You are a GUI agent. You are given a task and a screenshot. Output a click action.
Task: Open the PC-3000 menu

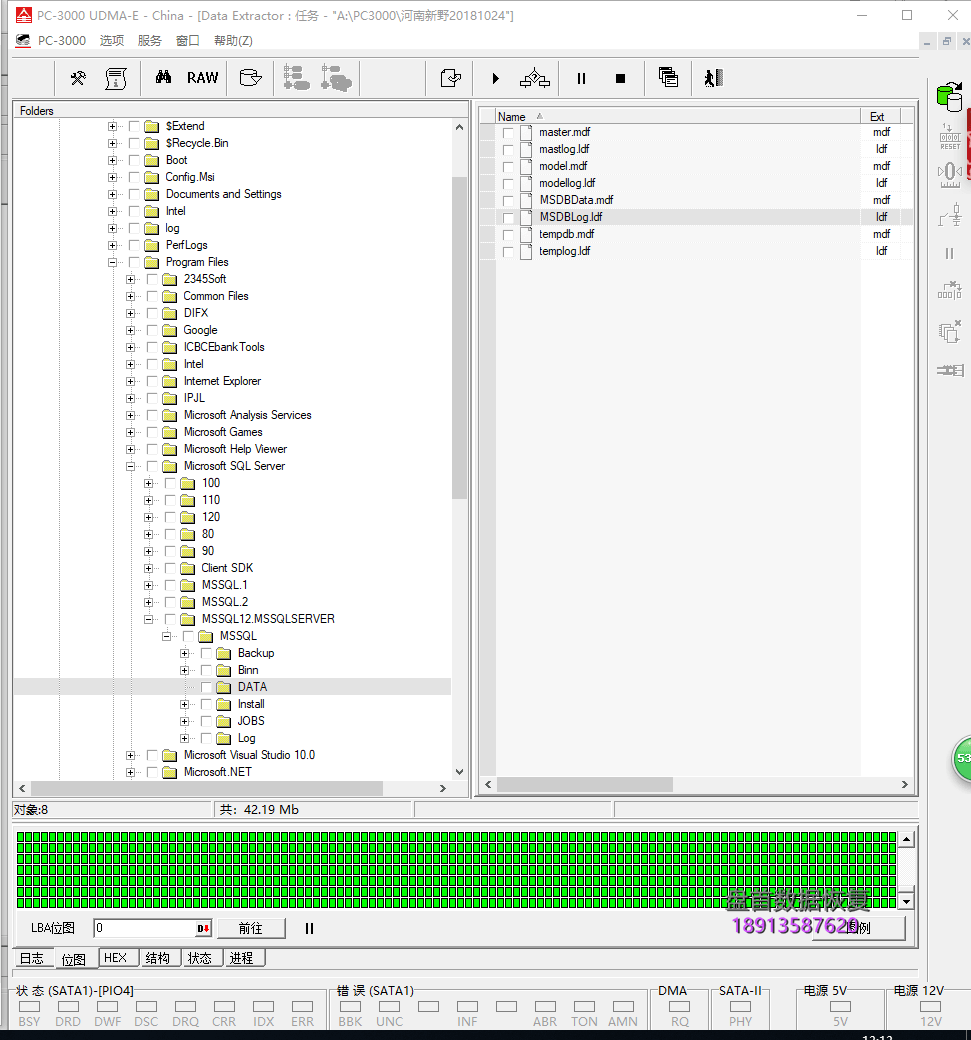coord(62,40)
